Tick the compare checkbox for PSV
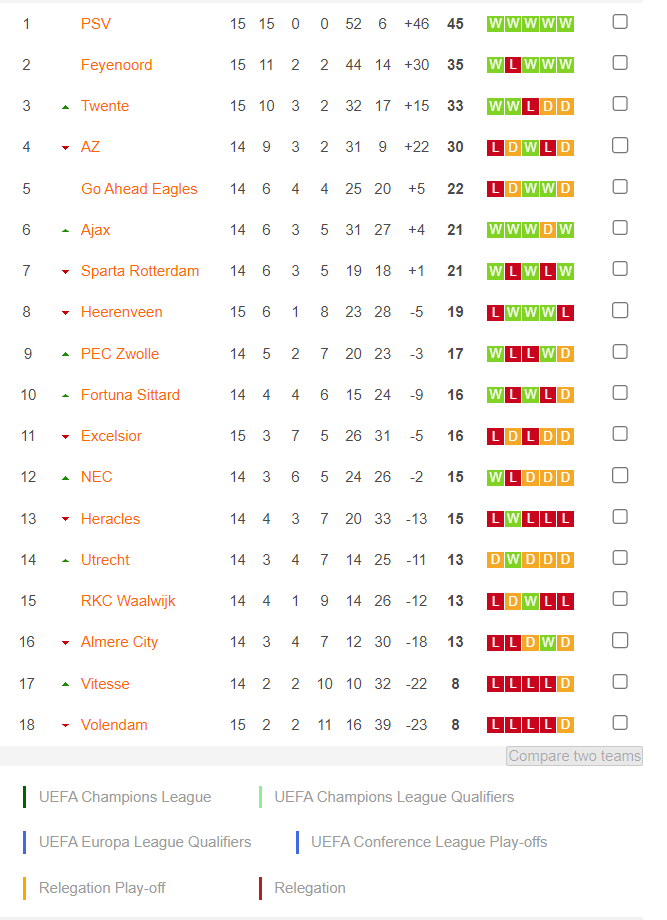 coord(620,22)
